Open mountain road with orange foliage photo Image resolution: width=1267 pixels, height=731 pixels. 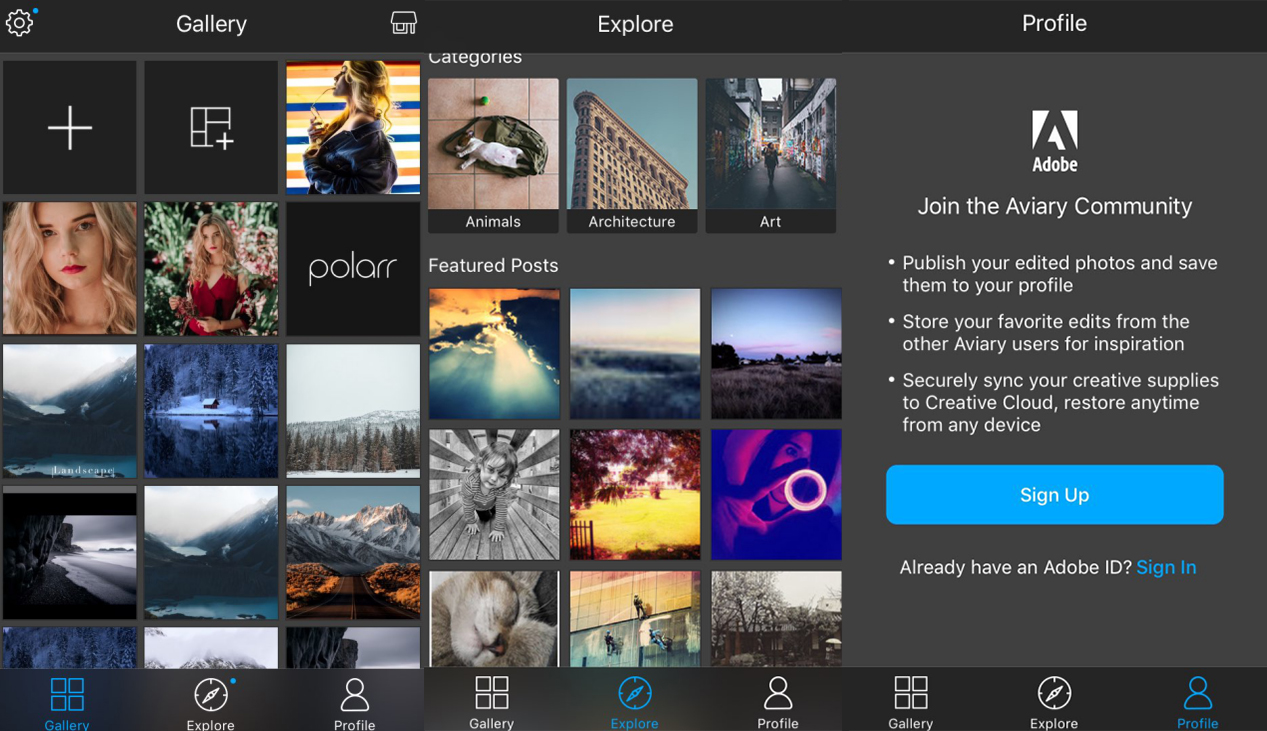pyautogui.click(x=353, y=553)
